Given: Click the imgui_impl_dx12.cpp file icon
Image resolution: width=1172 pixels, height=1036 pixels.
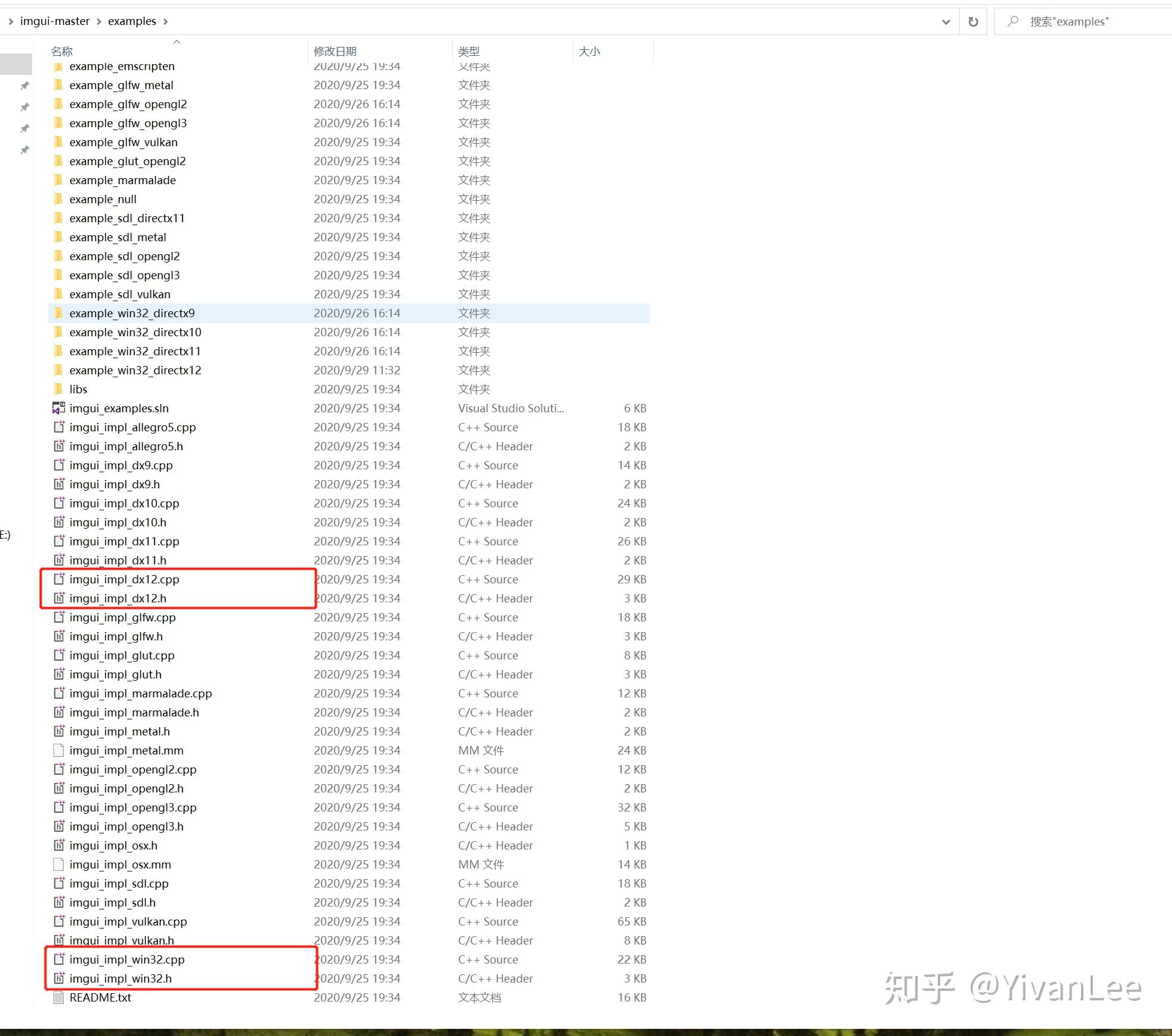Looking at the screenshot, I should [58, 579].
